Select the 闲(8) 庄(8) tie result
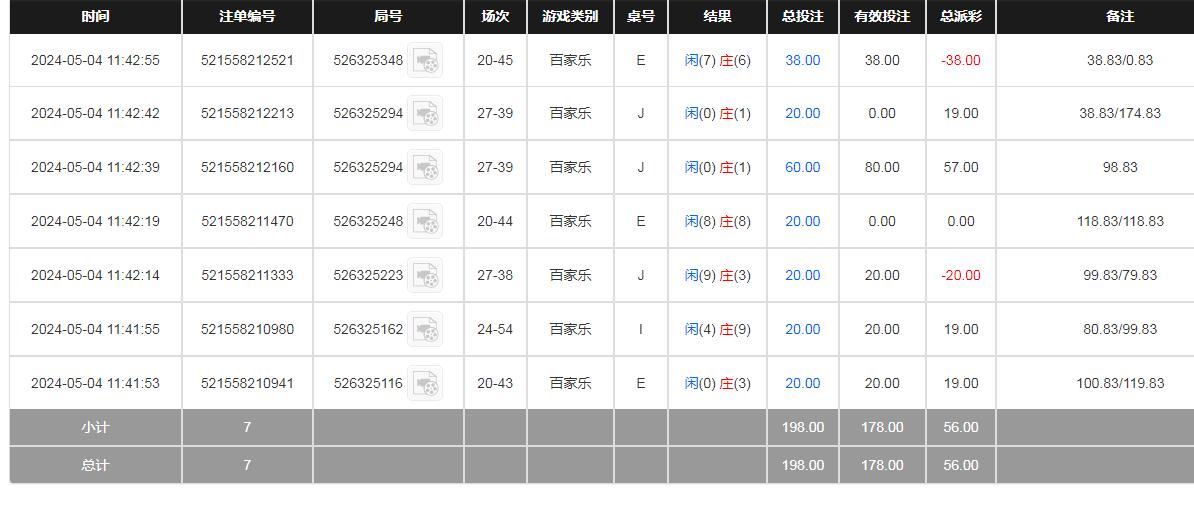 click(717, 222)
